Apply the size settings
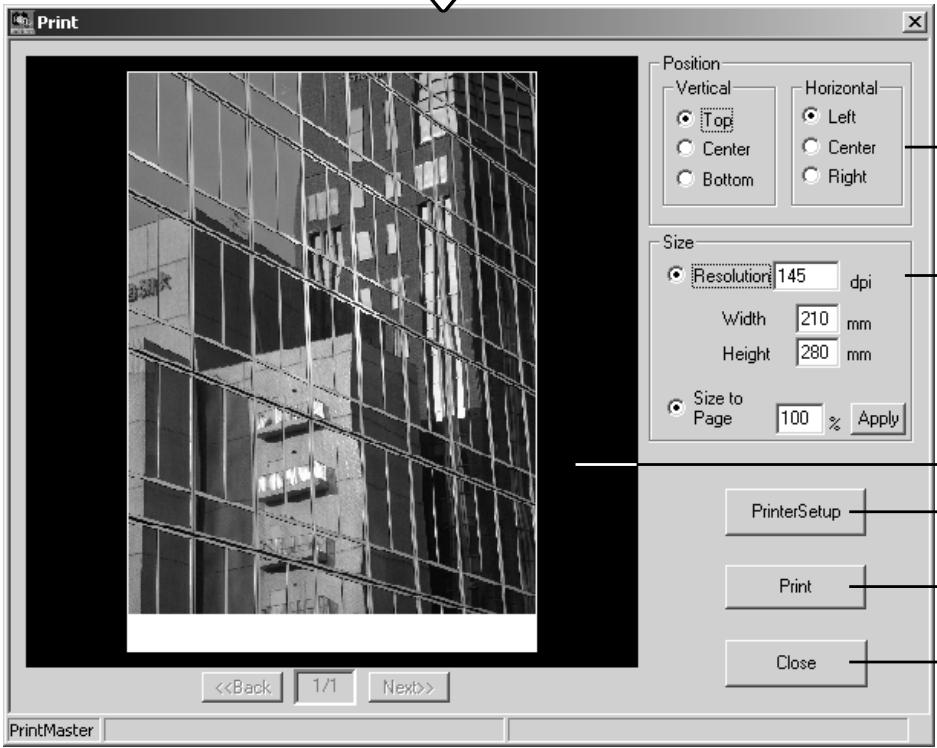 (x=878, y=419)
